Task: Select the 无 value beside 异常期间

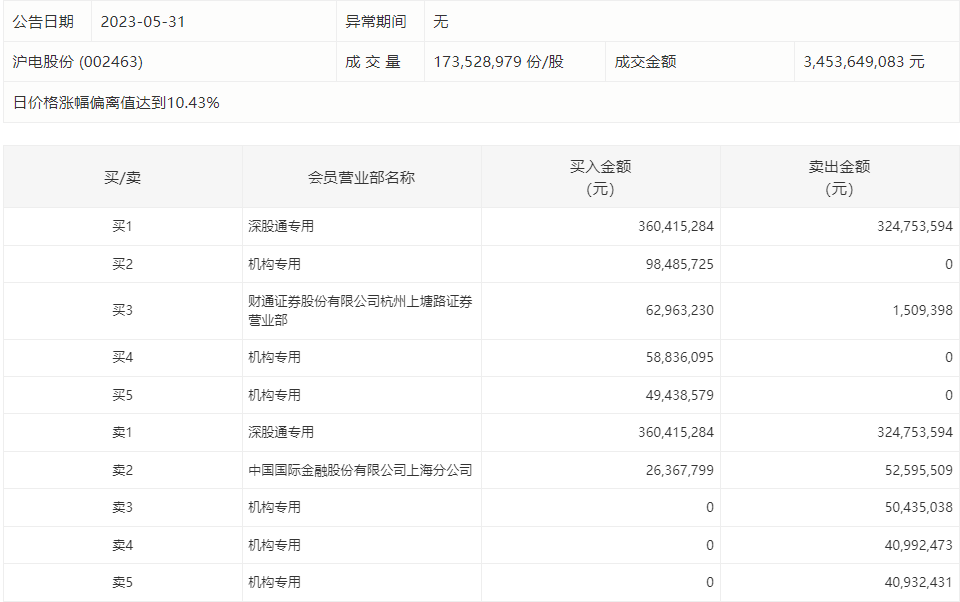Action: (x=441, y=21)
